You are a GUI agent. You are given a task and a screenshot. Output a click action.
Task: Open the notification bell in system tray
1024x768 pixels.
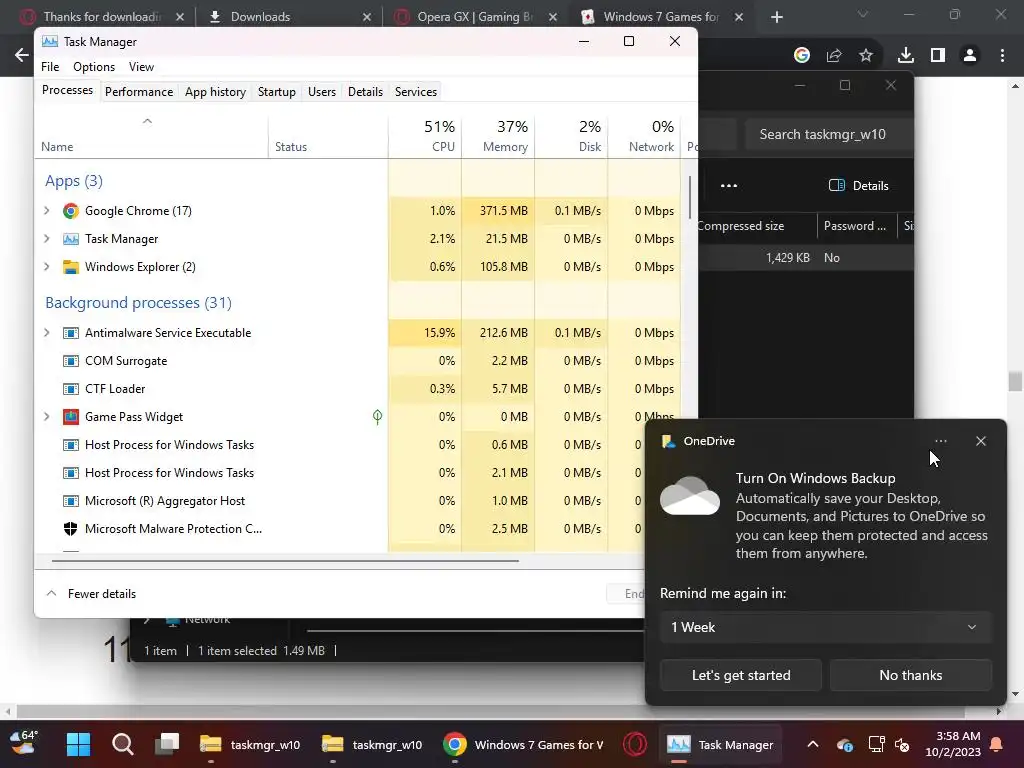tap(997, 744)
